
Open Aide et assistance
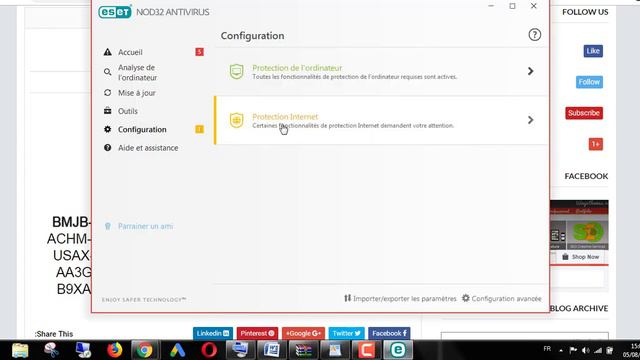coord(148,148)
